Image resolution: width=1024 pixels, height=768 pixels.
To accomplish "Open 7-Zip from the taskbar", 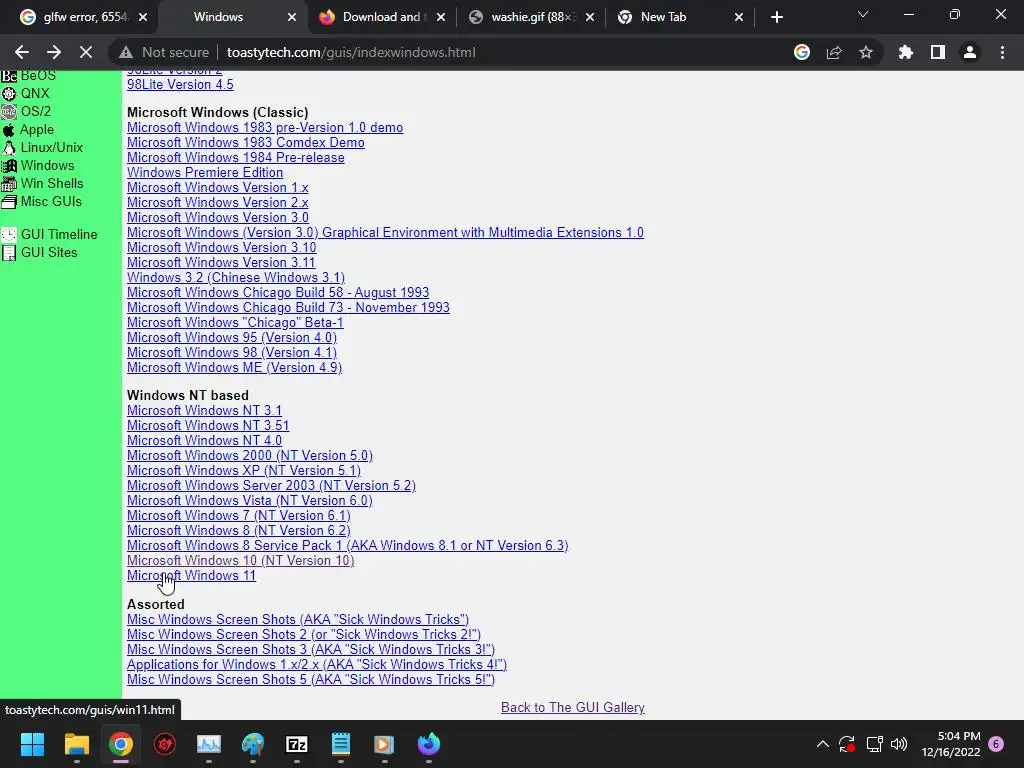I will (296, 744).
